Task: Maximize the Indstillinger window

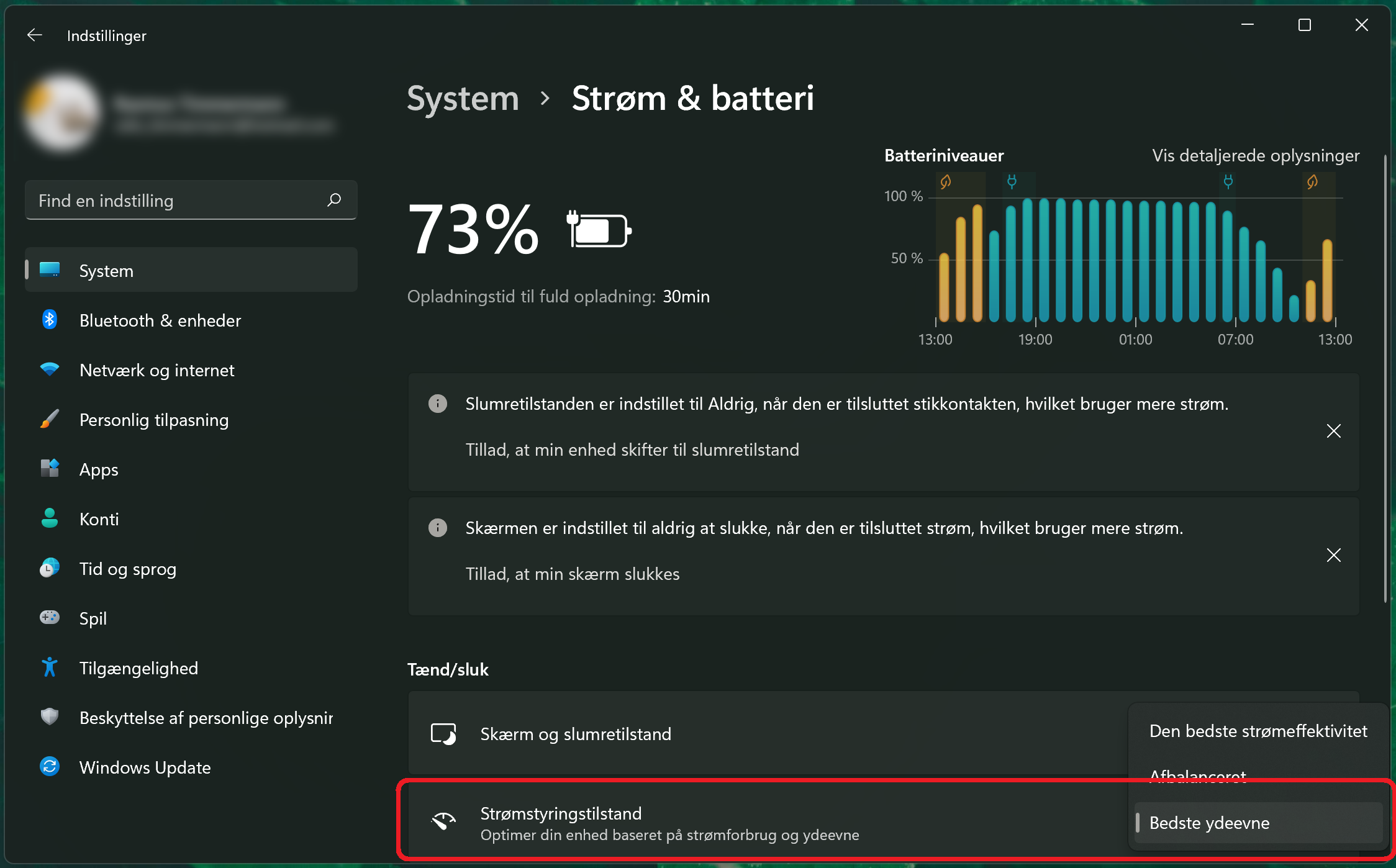Action: [1305, 25]
